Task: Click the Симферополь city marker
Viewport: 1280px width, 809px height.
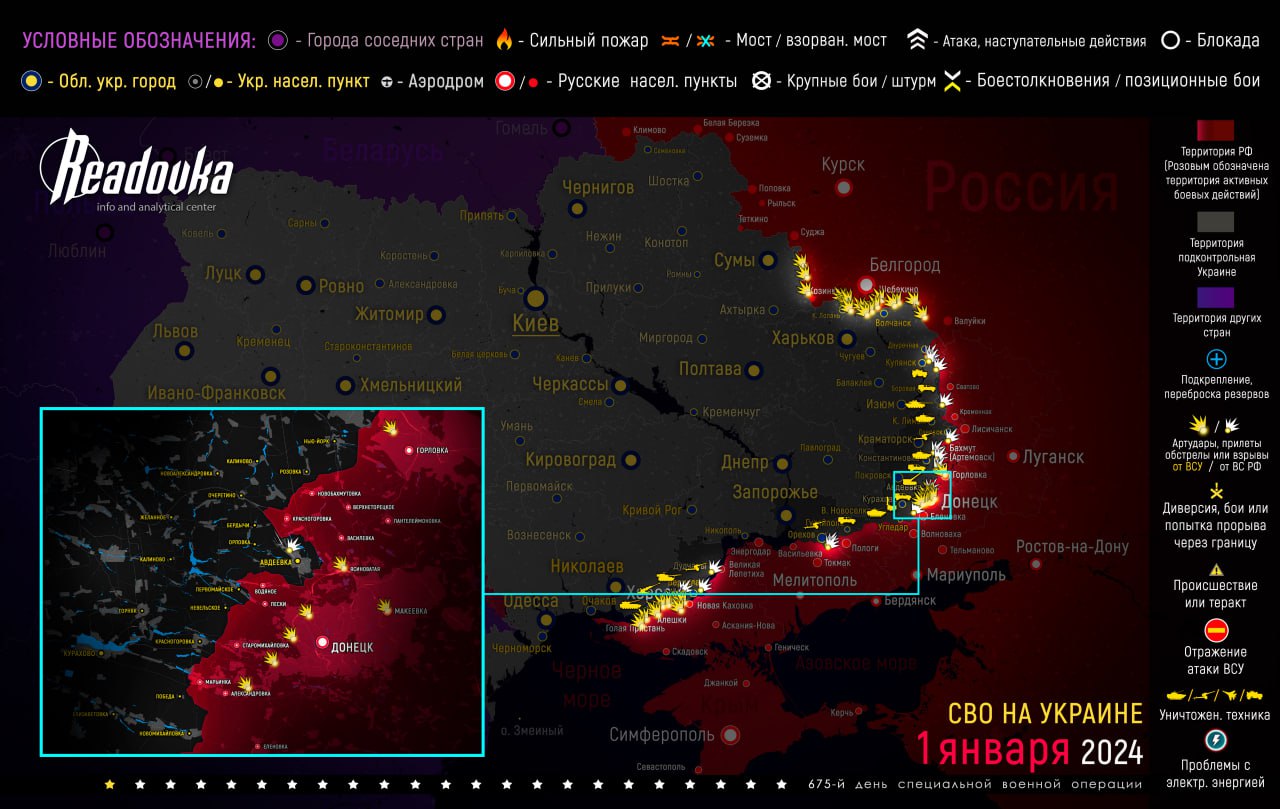Action: point(732,736)
